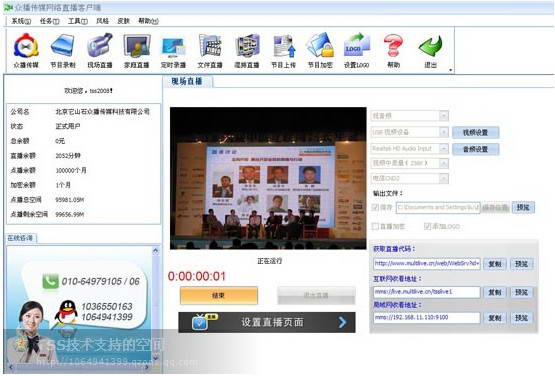
Task: Open the 皮肤 menu
Action: pyautogui.click(x=124, y=21)
